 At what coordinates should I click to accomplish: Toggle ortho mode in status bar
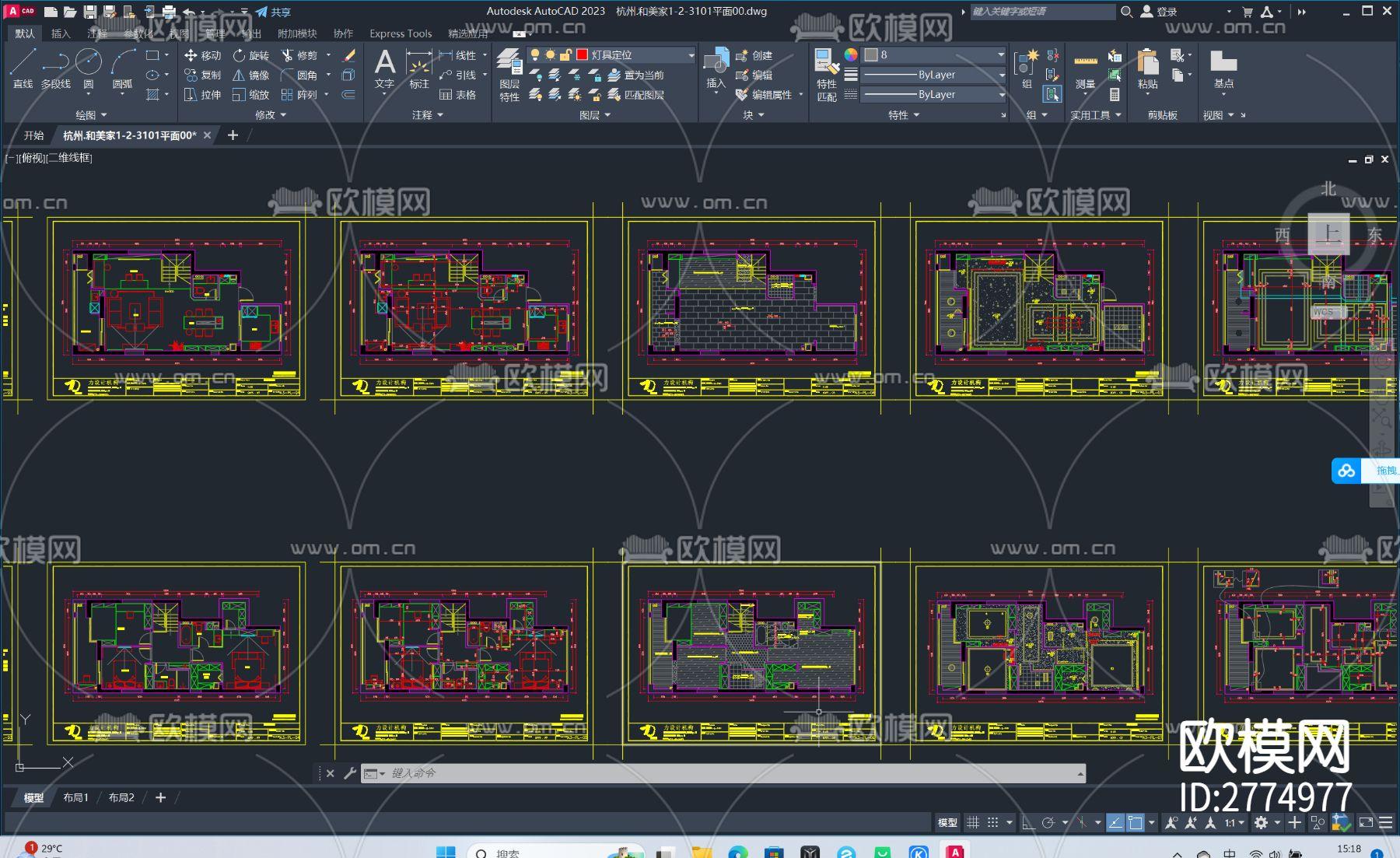tap(1028, 822)
